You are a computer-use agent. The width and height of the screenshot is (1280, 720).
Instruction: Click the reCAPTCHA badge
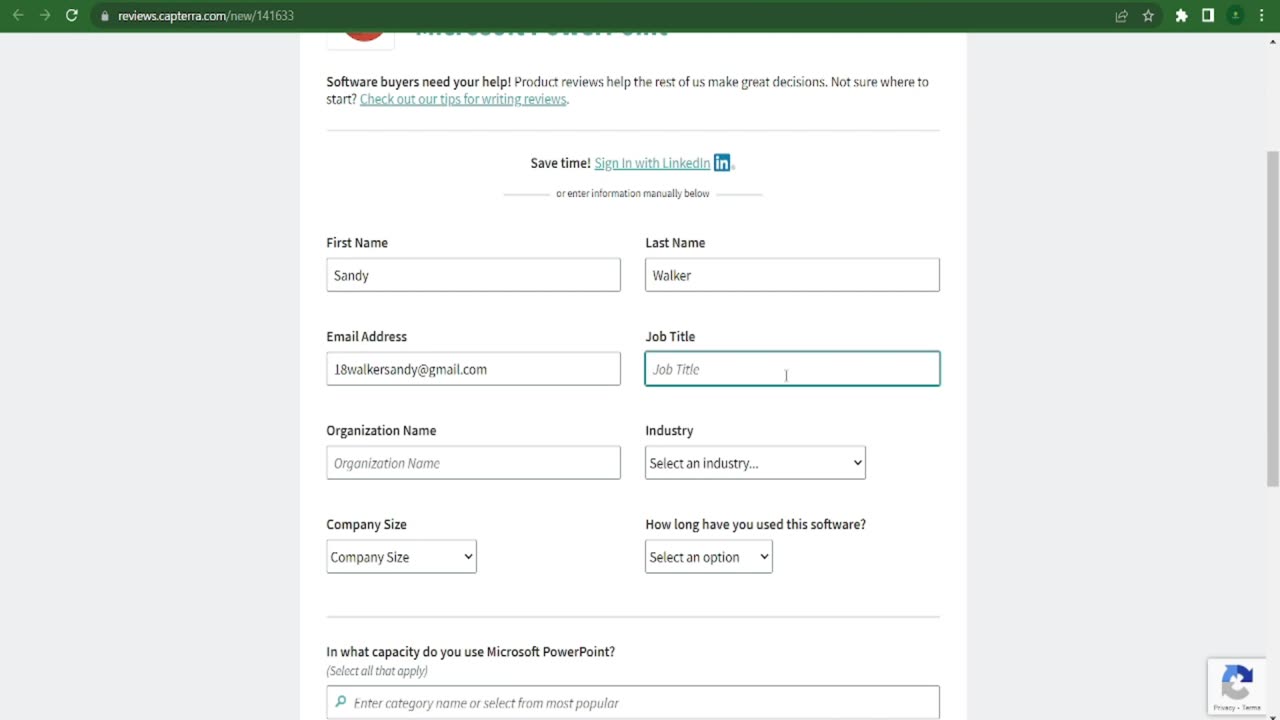click(1237, 687)
